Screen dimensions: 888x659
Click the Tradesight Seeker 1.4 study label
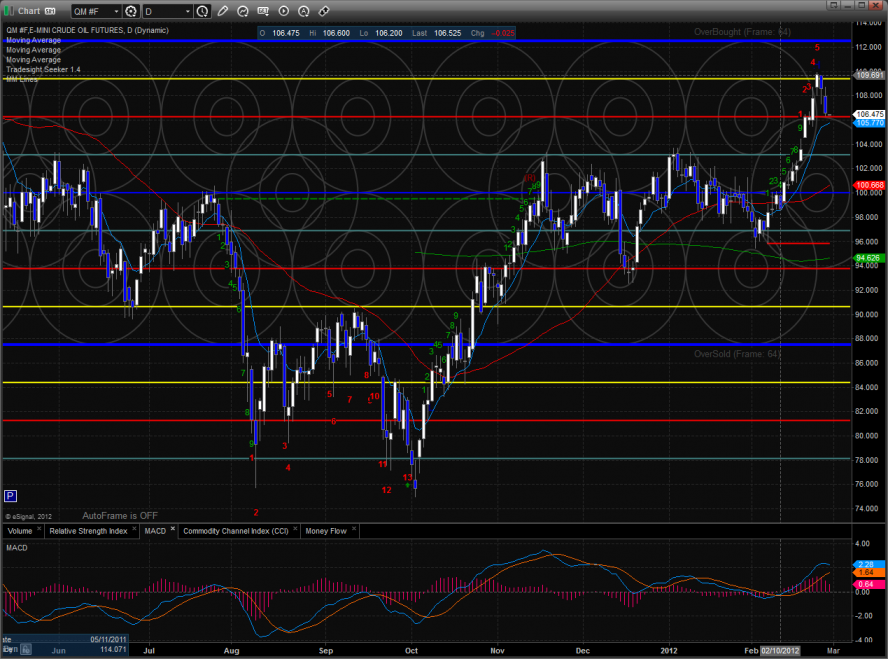click(41, 69)
